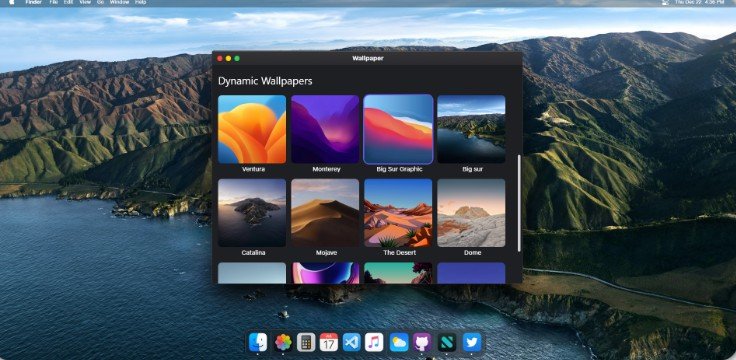Click the Control Center icon in menu bar
Screen dimensions: 736x360
pyautogui.click(x=665, y=2)
